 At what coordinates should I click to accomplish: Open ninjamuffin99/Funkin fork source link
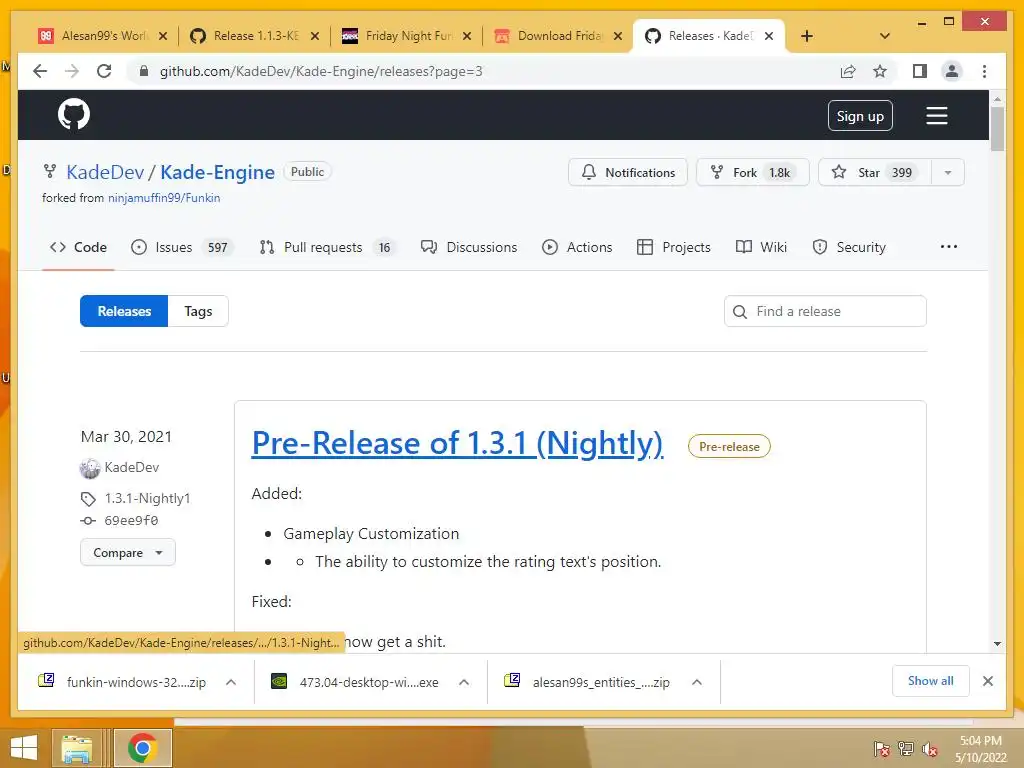164,198
